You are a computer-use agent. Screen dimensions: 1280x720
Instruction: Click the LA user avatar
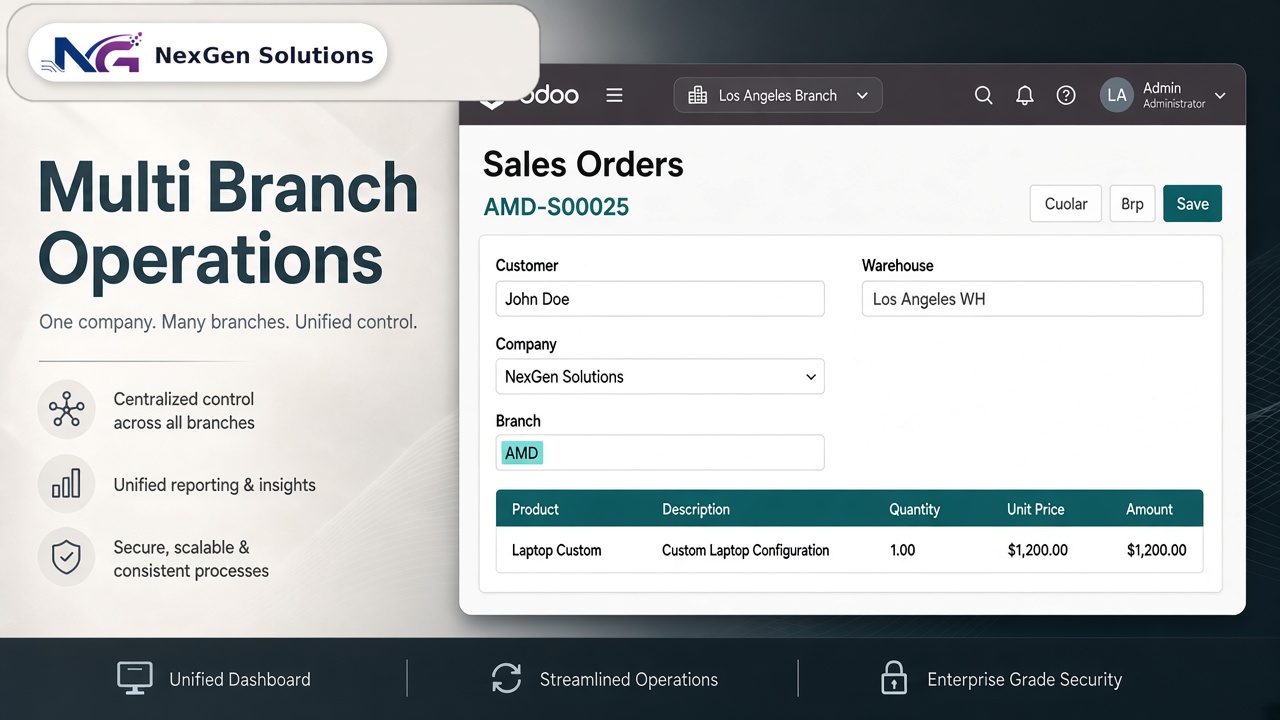tap(1117, 95)
